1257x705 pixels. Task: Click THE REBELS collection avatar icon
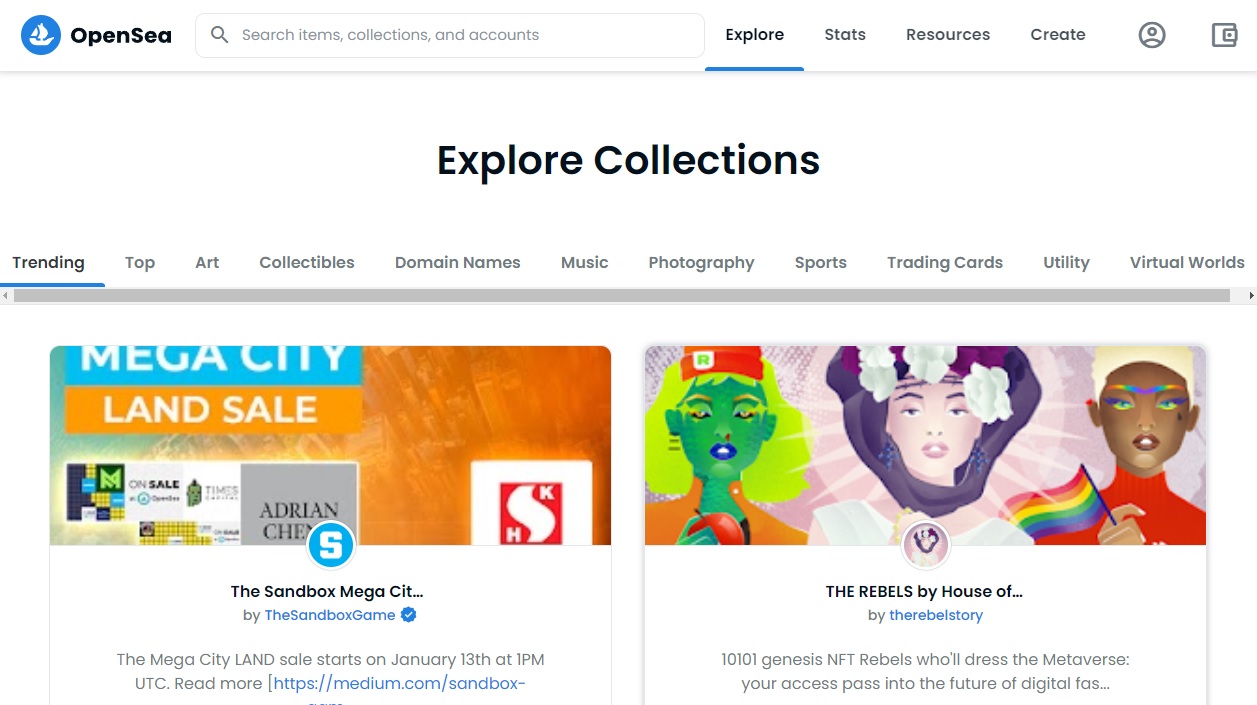(x=925, y=545)
